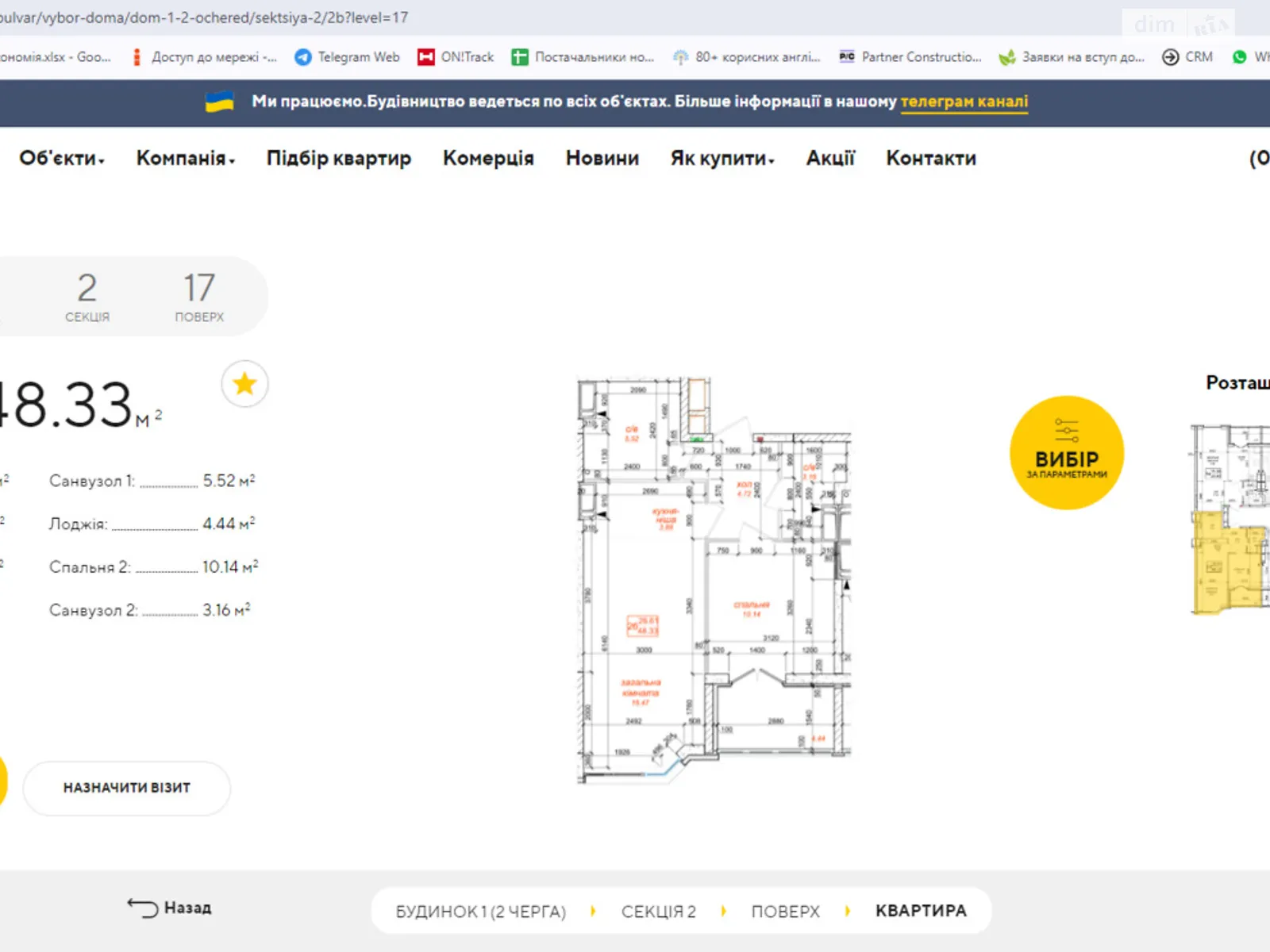Click the apartment floor plan image
Image resolution: width=1270 pixels, height=952 pixels.
point(714,581)
